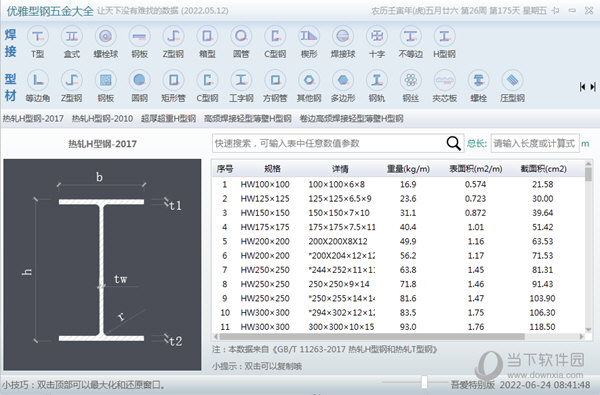Viewport: 600px width, 395px height.
Task: Open the welded C型钢 icon
Action: [x=275, y=37]
